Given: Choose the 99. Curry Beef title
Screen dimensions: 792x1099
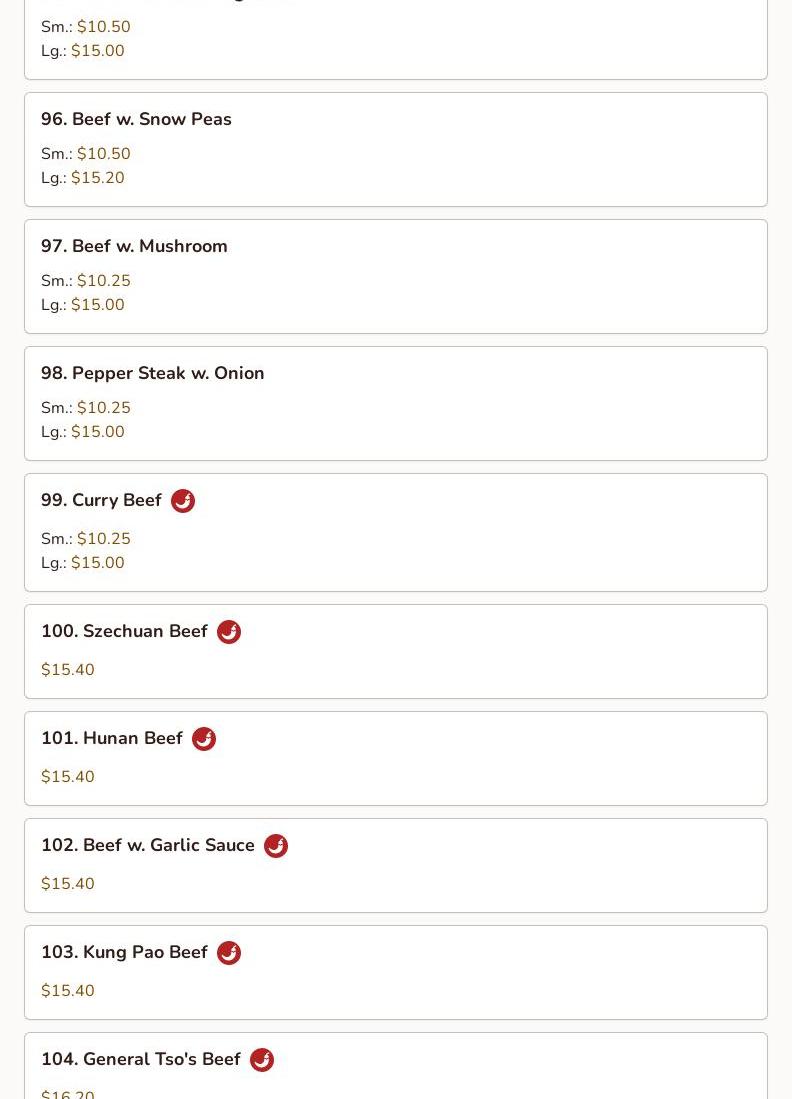Looking at the screenshot, I should point(102,500).
